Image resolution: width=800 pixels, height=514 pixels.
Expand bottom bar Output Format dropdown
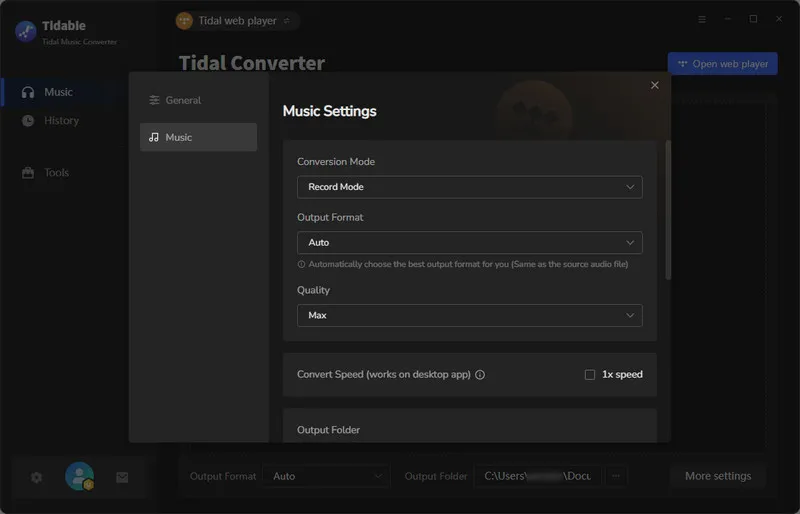click(326, 476)
